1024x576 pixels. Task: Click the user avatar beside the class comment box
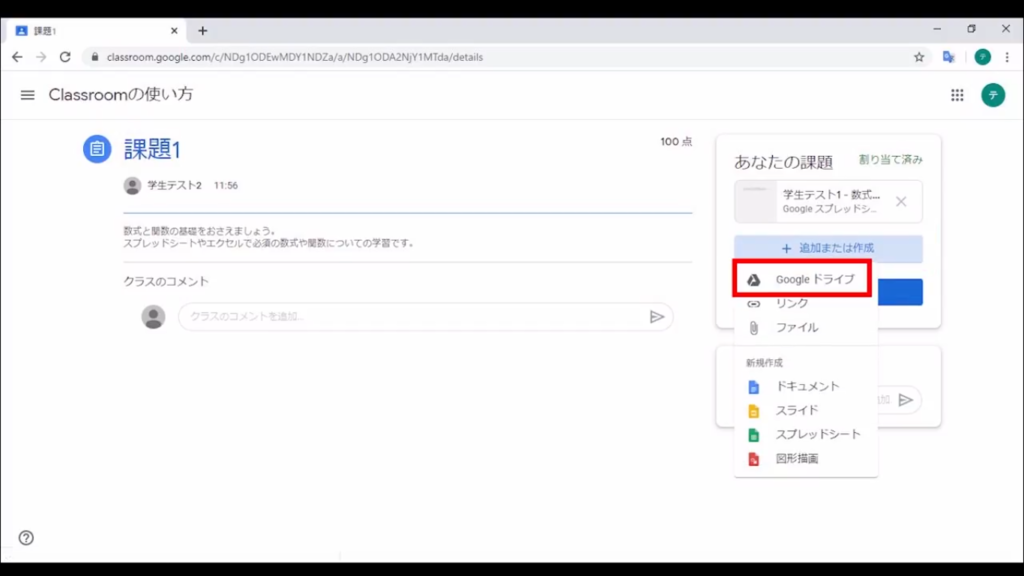(x=153, y=317)
